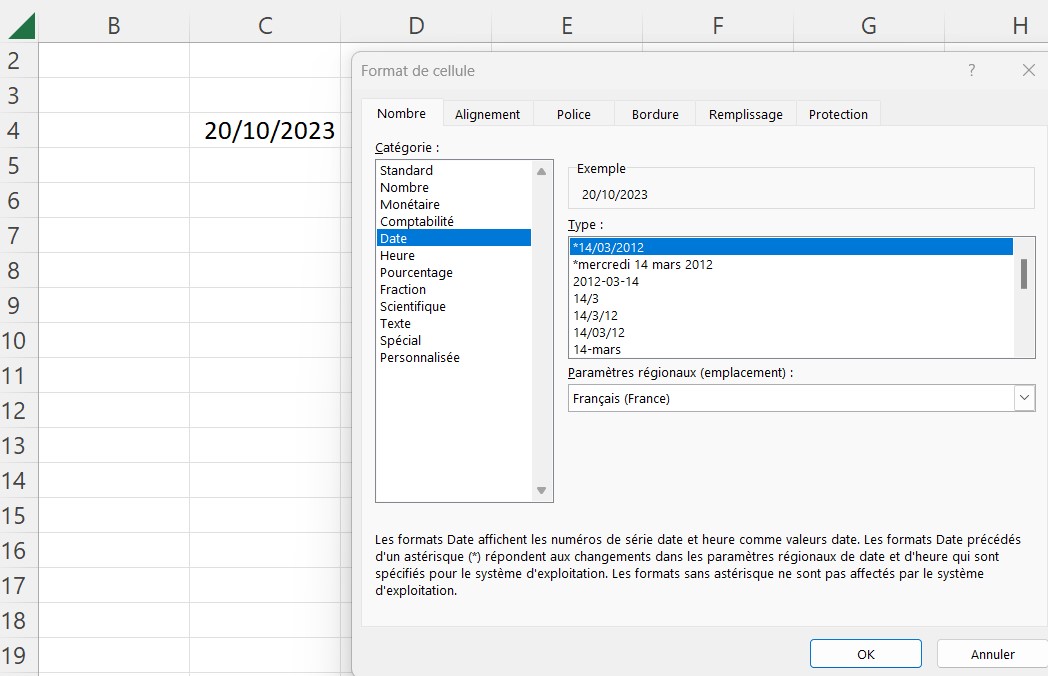Pick the Scientifique category
This screenshot has width=1048, height=676.
click(414, 306)
